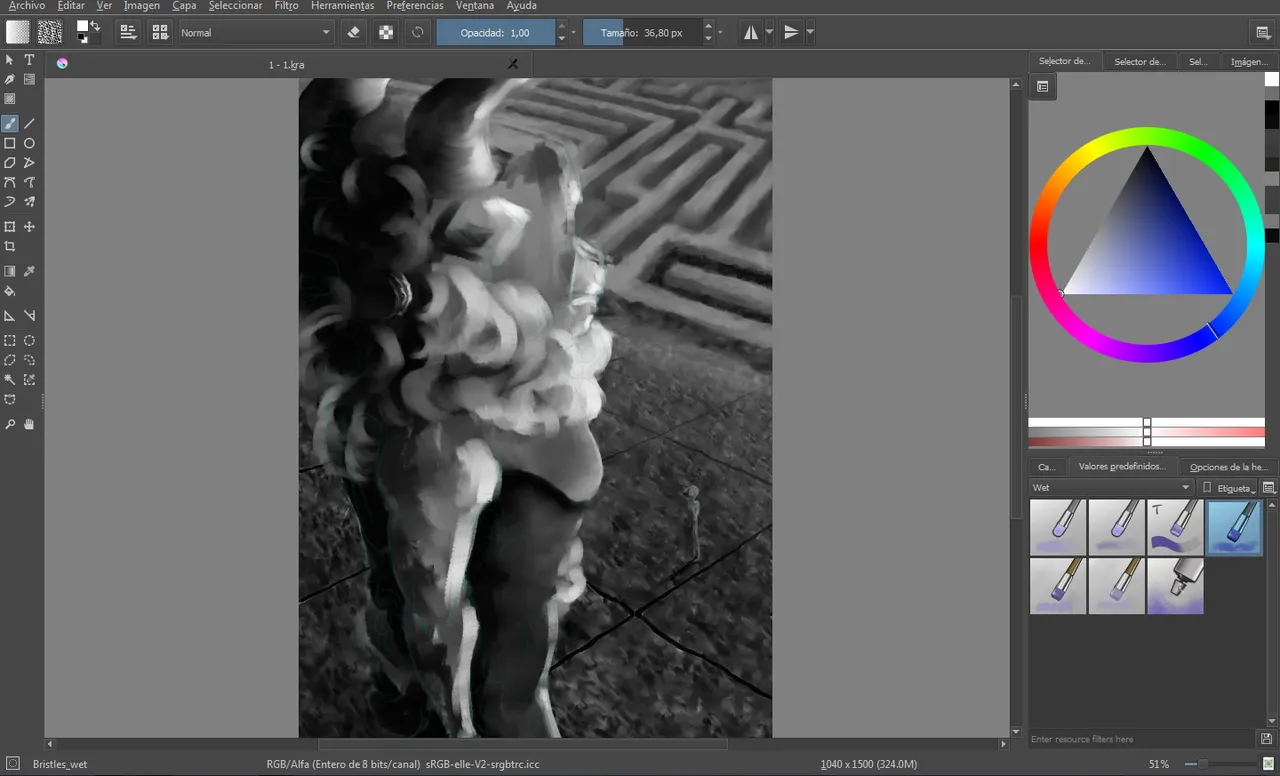This screenshot has width=1280, height=776.
Task: Open the Normal blending mode dropdown
Action: point(255,32)
